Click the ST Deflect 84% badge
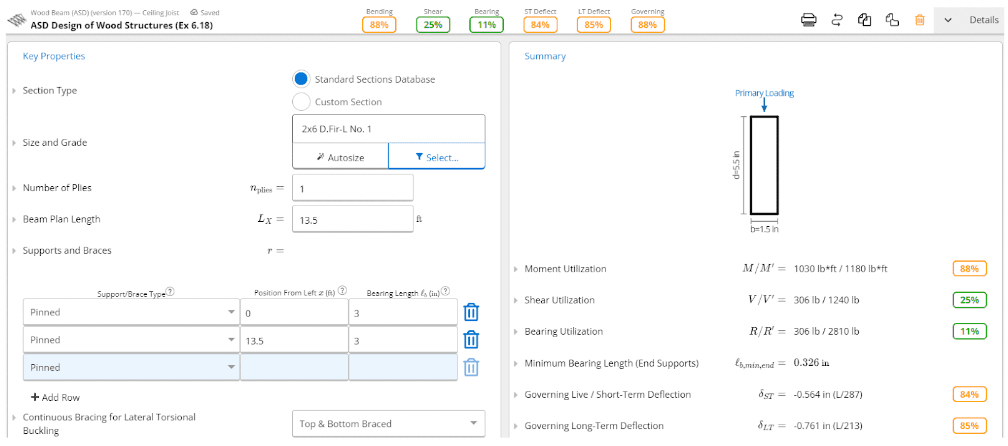The height and width of the screenshot is (446, 1008). tap(540, 24)
